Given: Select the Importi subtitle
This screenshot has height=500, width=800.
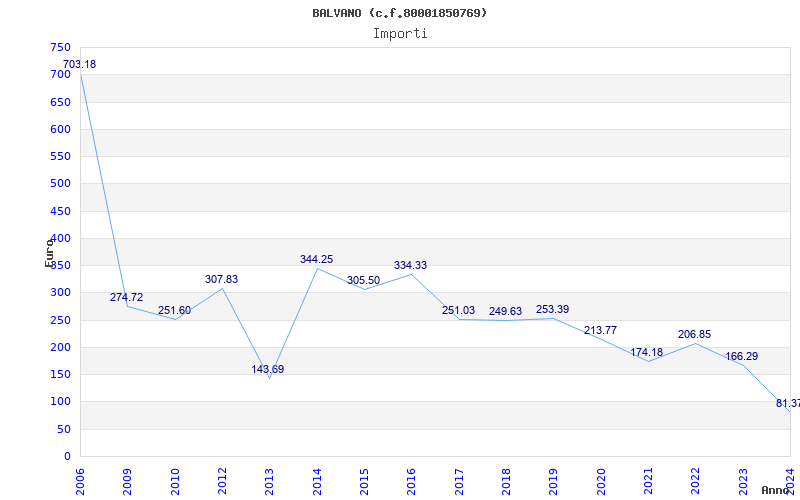Looking at the screenshot, I should click(400, 34).
